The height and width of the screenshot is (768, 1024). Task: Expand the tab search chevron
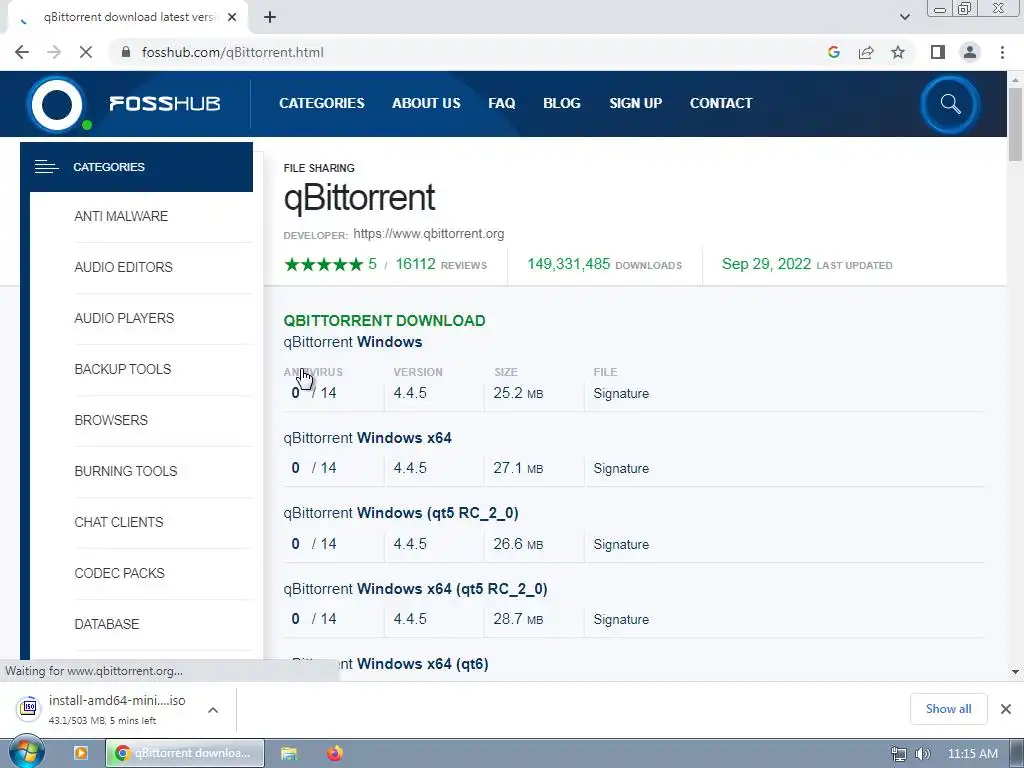coord(904,17)
